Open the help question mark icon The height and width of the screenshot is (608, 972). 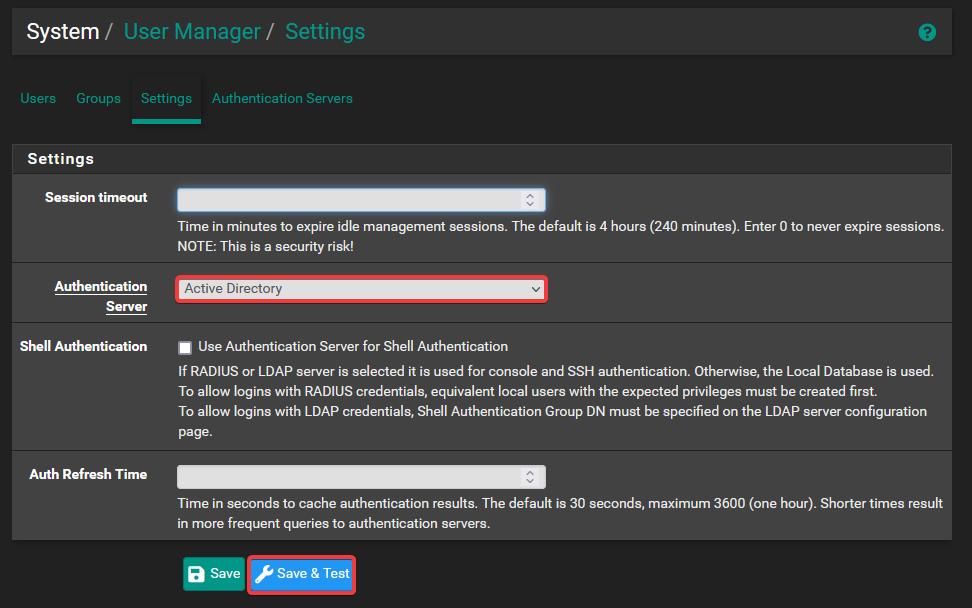[927, 32]
